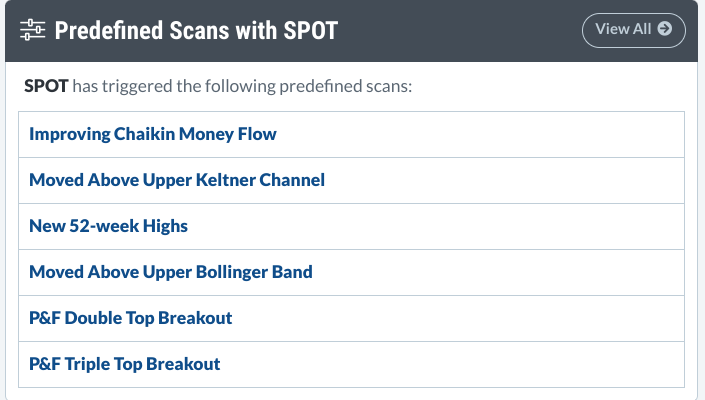This screenshot has height=400, width=705.
Task: Click blank space in the Chaikin Money Flow row
Action: tap(479, 134)
